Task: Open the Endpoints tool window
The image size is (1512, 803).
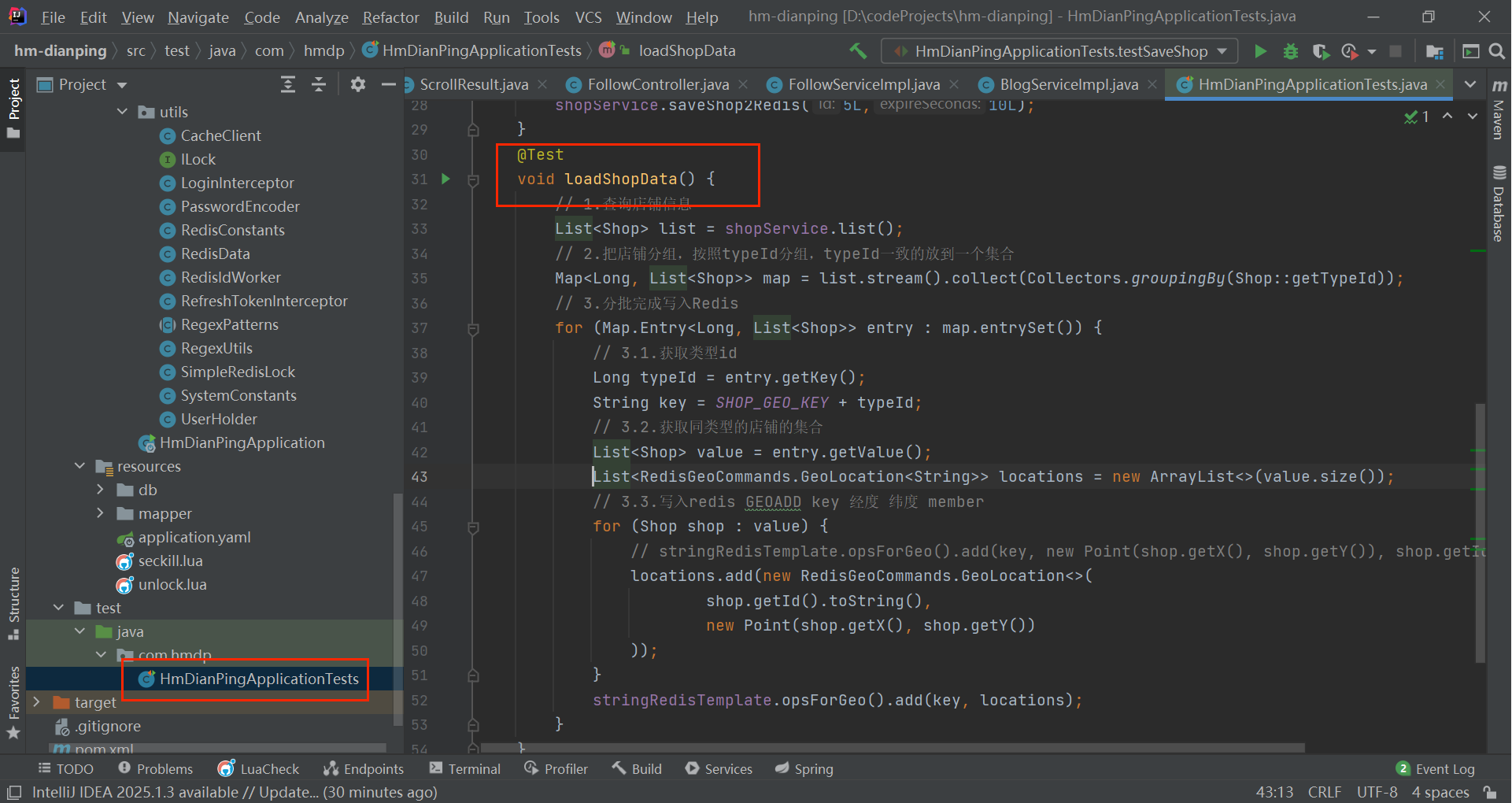Action: tap(364, 769)
